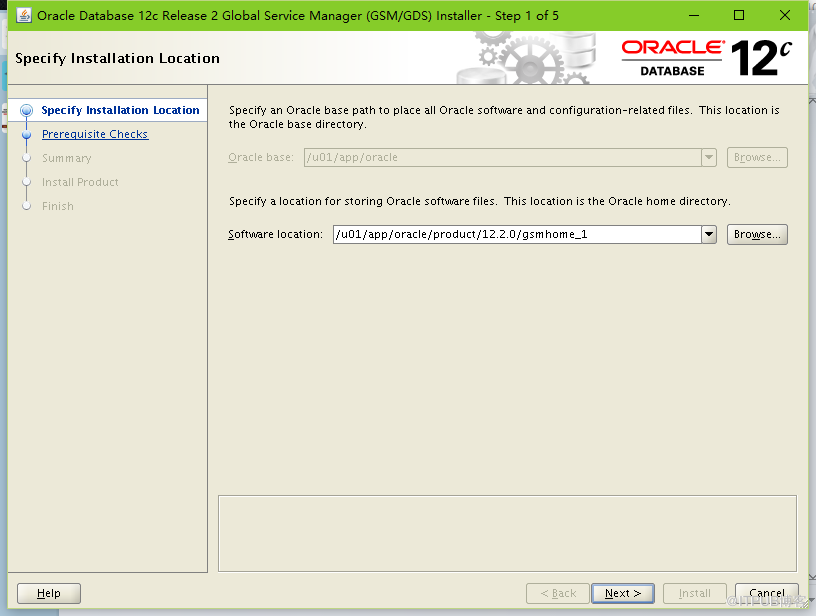The width and height of the screenshot is (816, 616).
Task: Close the installer window
Action: [x=785, y=16]
